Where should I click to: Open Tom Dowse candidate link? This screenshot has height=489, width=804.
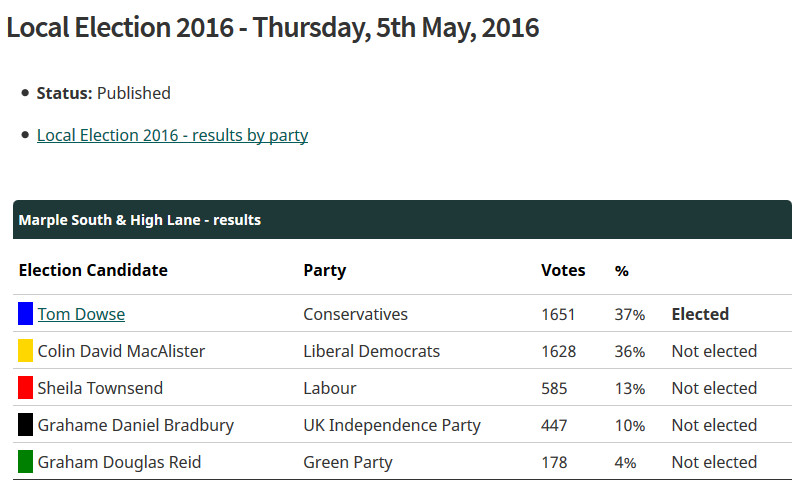(x=81, y=314)
